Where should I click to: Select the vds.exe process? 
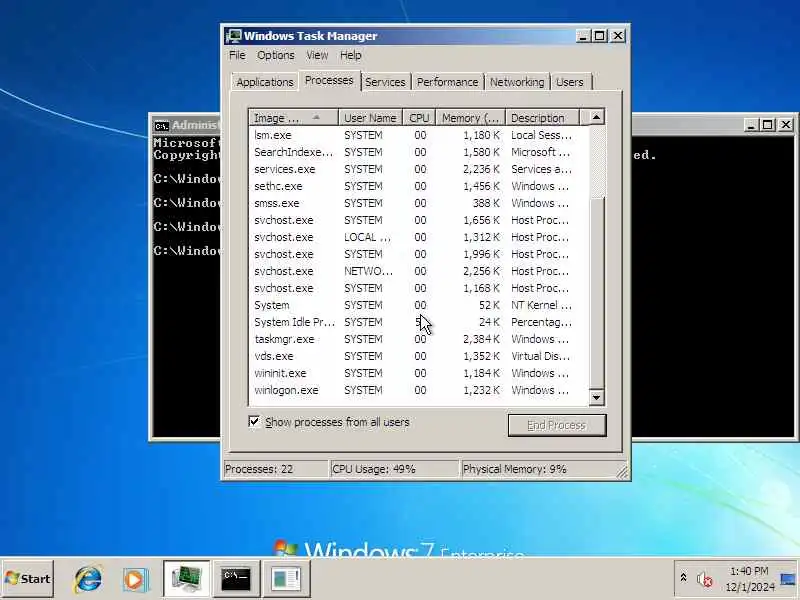(x=418, y=356)
